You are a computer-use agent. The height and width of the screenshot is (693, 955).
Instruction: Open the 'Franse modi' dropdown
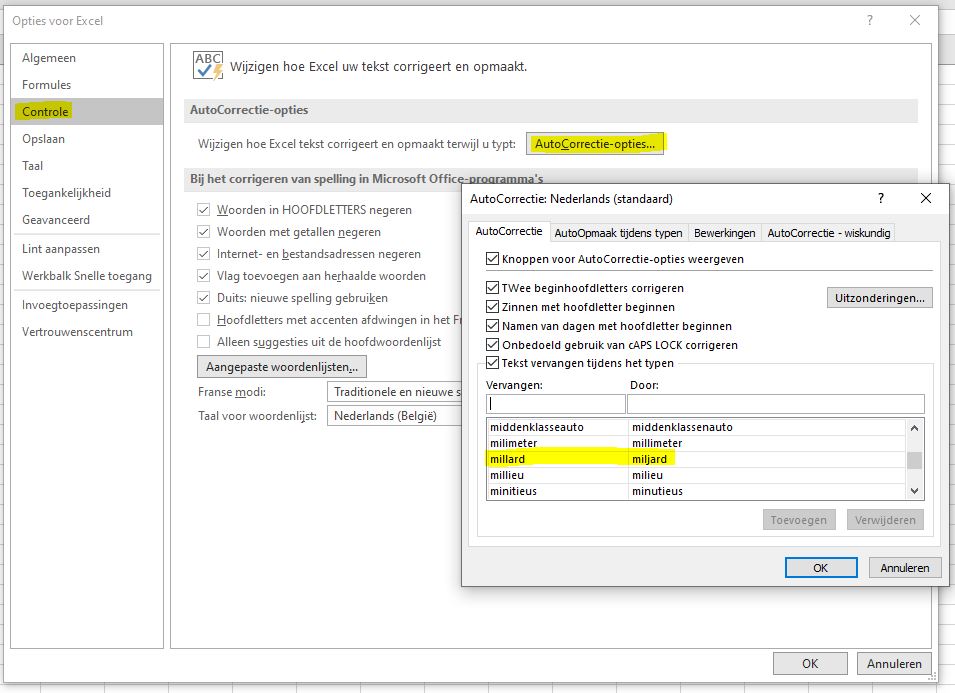coord(394,393)
